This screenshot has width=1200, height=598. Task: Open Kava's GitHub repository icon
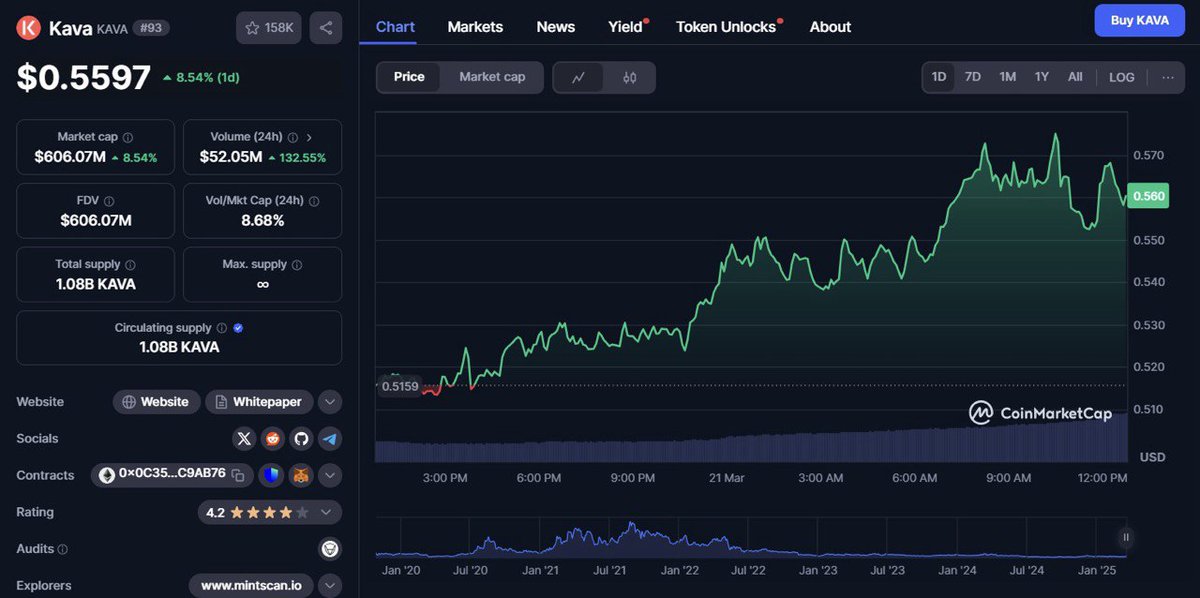coord(301,439)
